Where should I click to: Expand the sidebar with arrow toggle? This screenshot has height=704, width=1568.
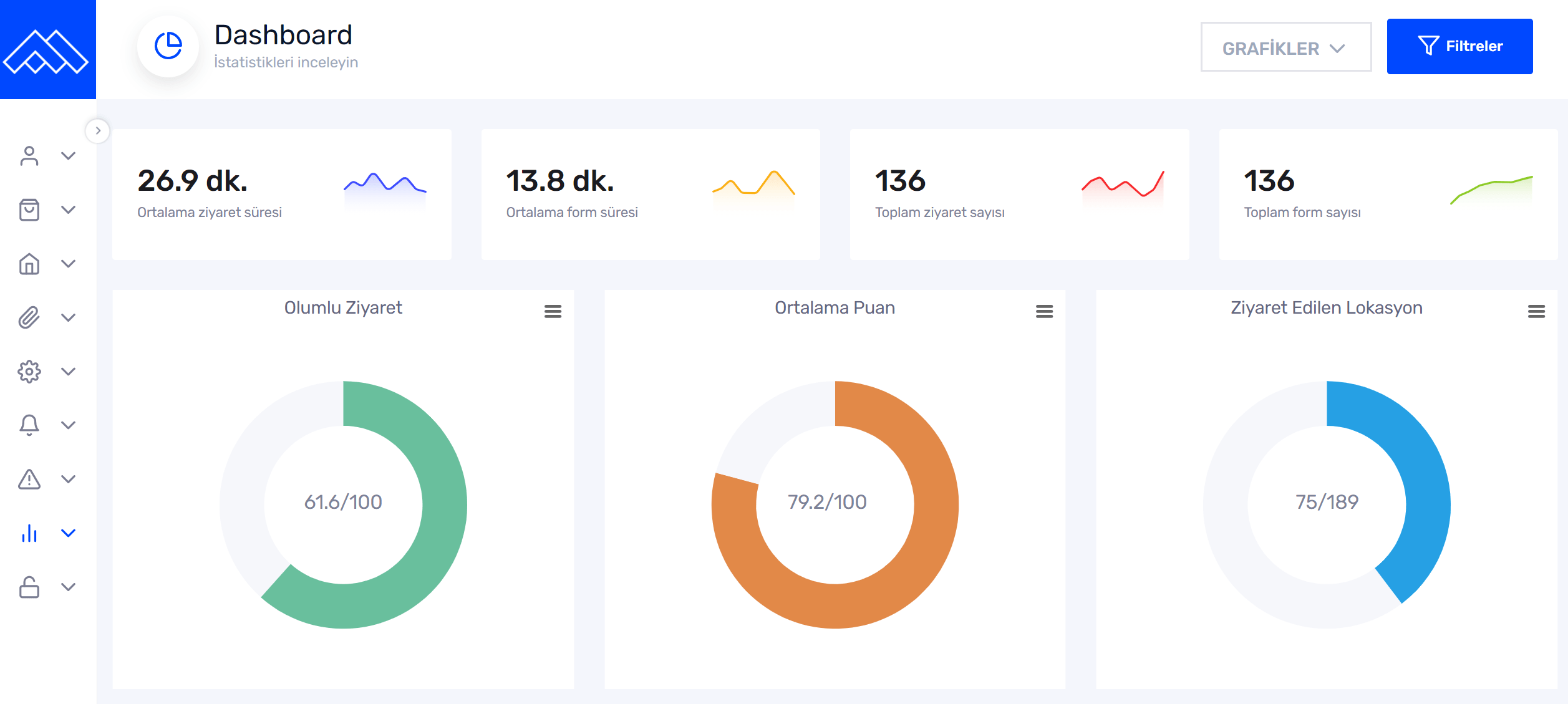[98, 131]
